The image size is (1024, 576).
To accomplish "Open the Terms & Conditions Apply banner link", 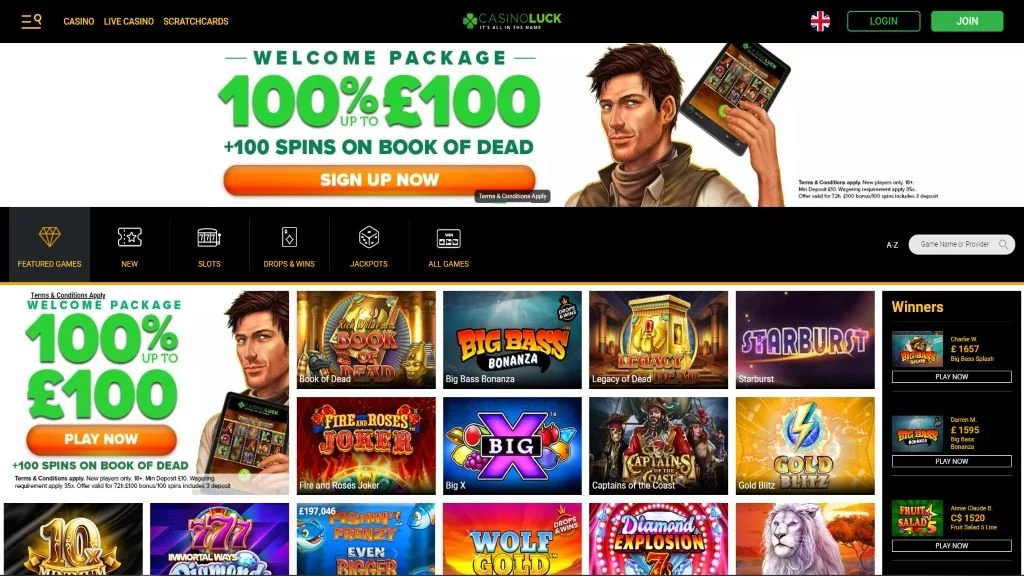I will (x=513, y=196).
